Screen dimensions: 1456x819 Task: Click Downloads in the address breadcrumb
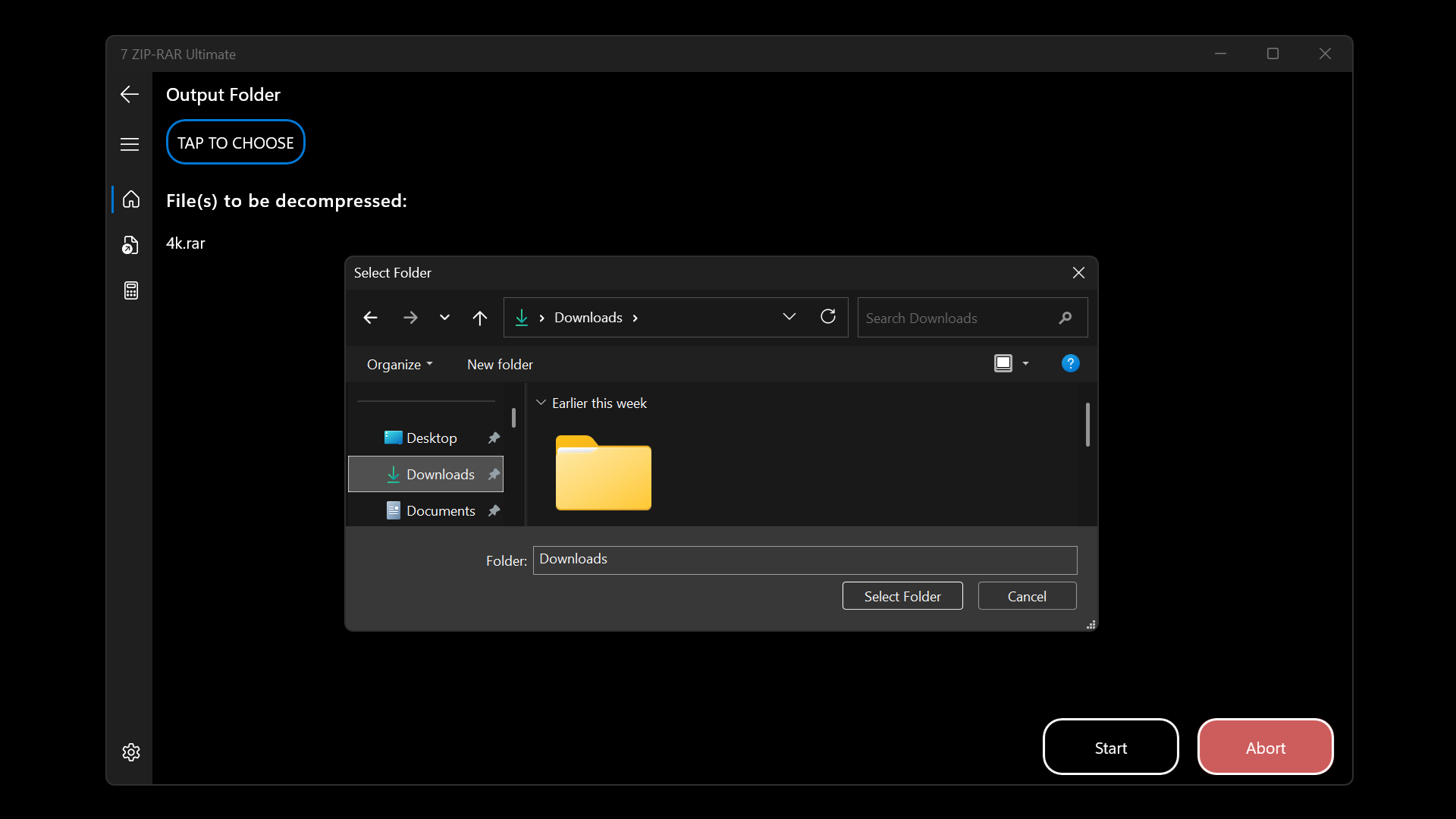click(x=588, y=318)
